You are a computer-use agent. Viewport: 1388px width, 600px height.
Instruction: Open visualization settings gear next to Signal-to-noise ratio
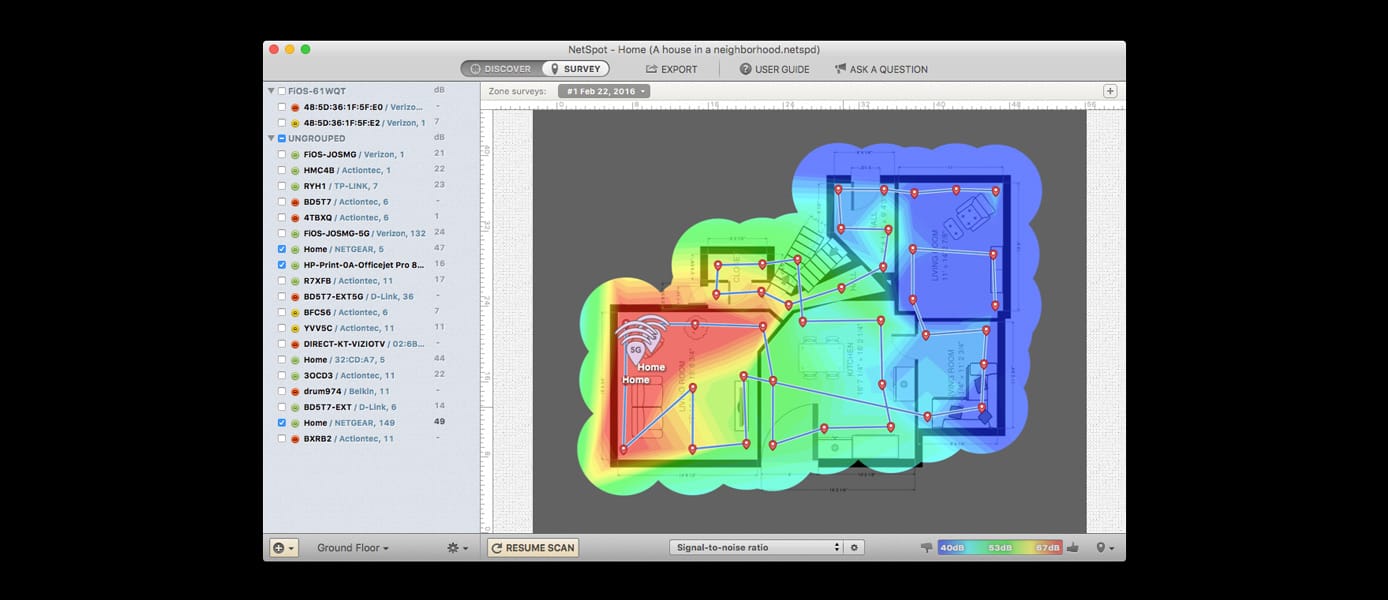[x=855, y=547]
